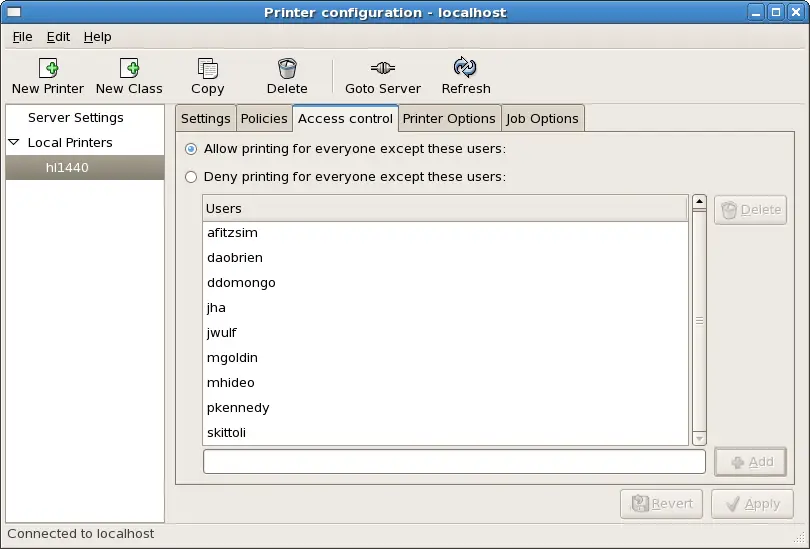The width and height of the screenshot is (810, 549).
Task: Open the window menu icon in title bar
Action: [x=15, y=13]
